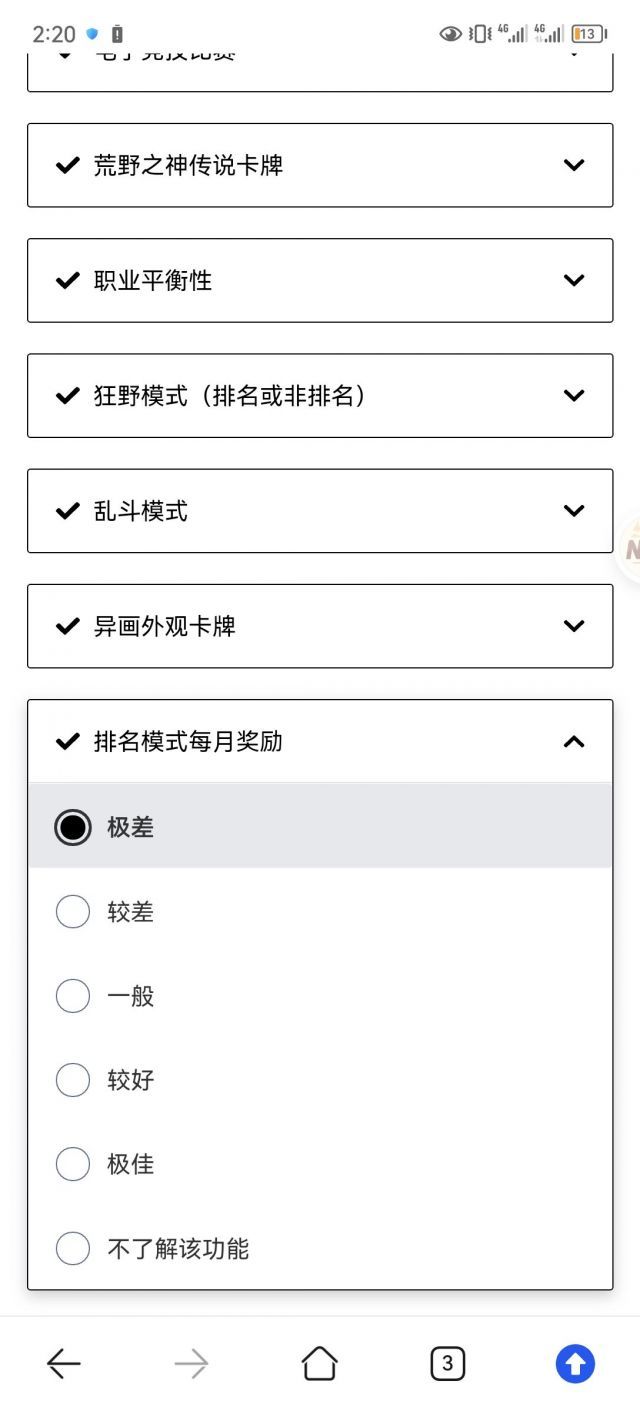
Task: Tap the battery indicator in status bar
Action: 588,34
